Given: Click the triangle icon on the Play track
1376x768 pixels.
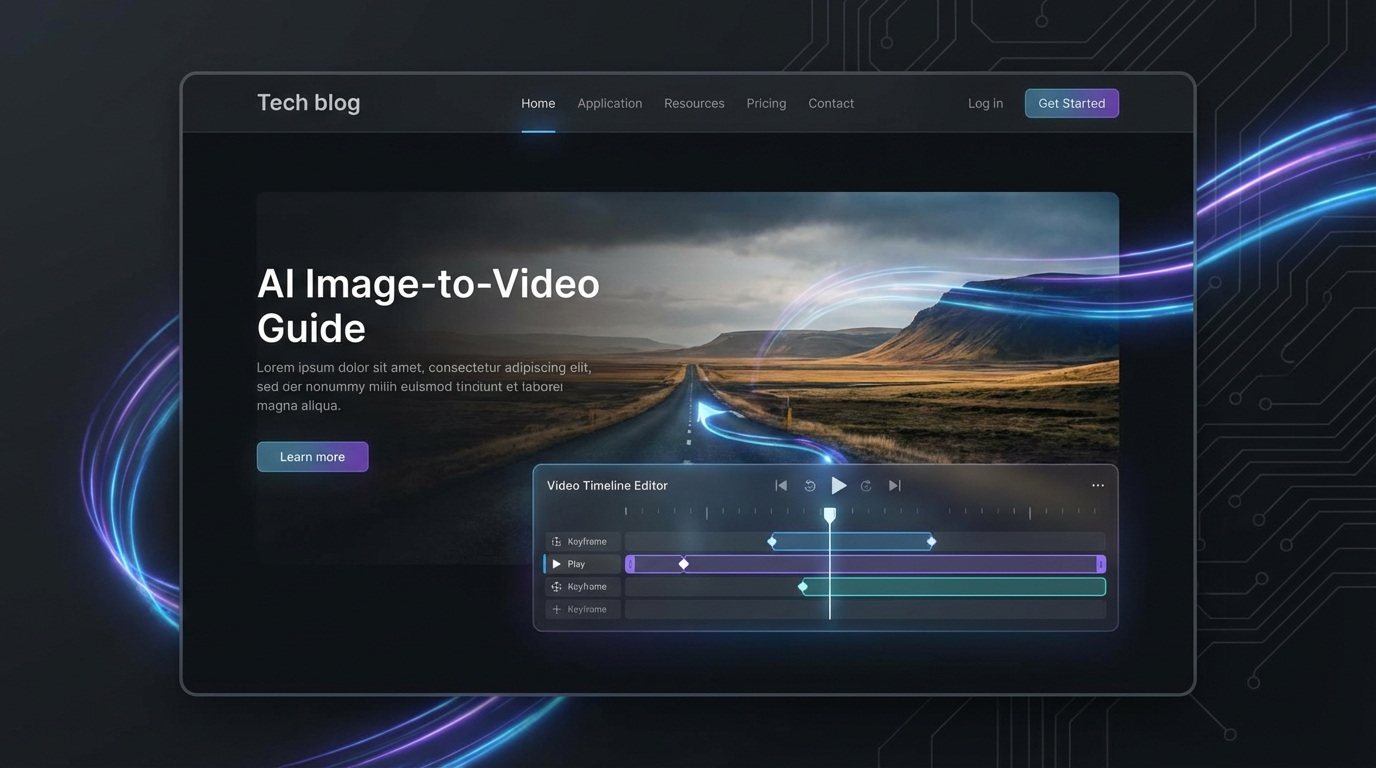Looking at the screenshot, I should [557, 564].
